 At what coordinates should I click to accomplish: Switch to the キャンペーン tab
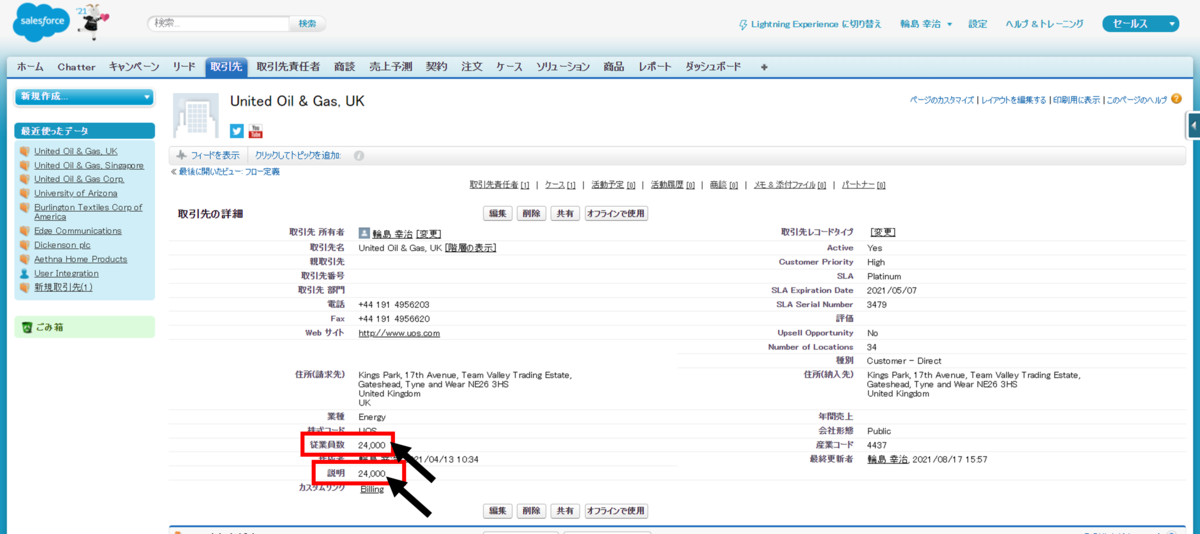click(x=134, y=67)
